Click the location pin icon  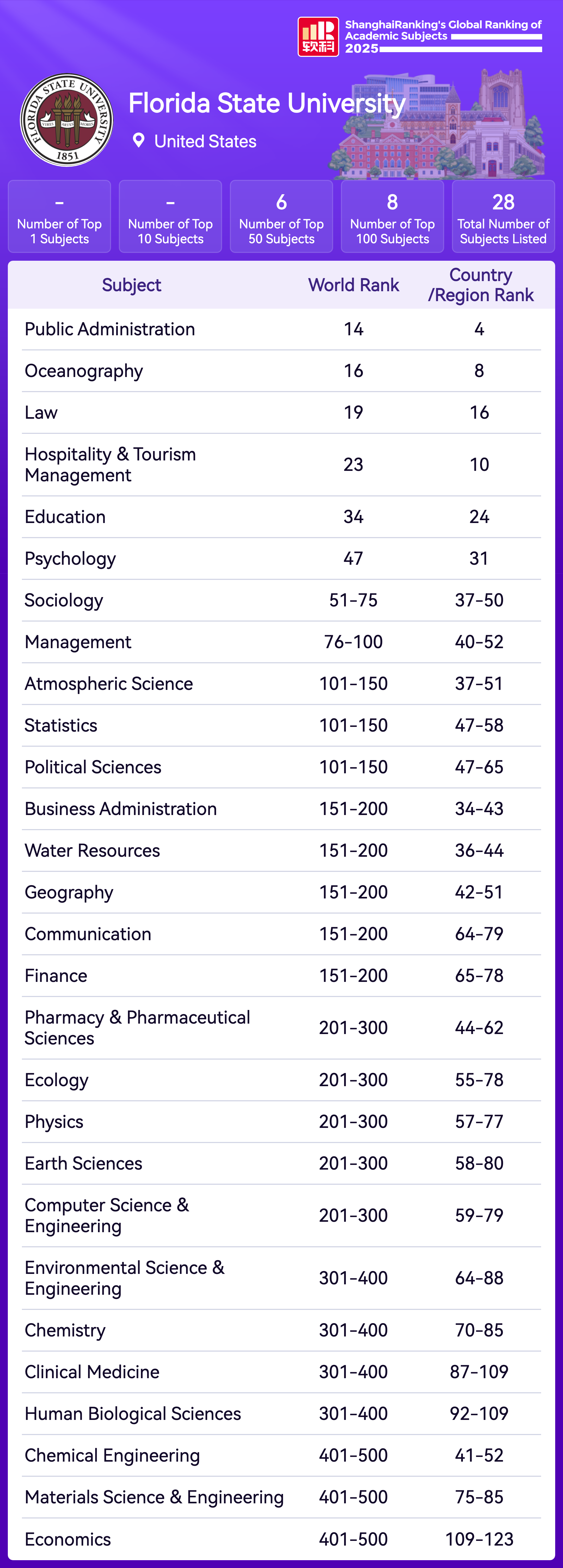pos(139,141)
